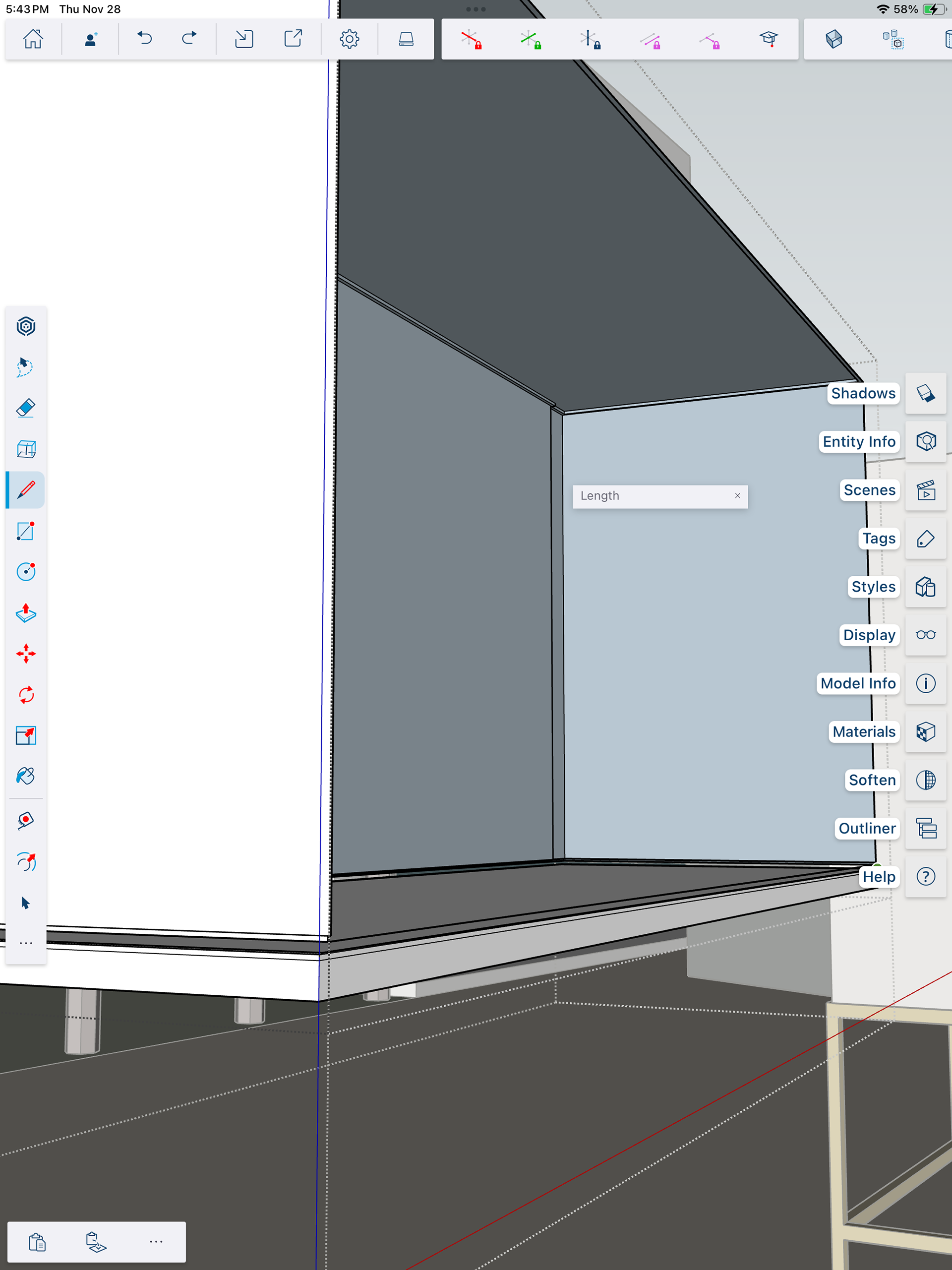Screen dimensions: 952x1270
Task: Click the Undo button
Action: tap(145, 39)
